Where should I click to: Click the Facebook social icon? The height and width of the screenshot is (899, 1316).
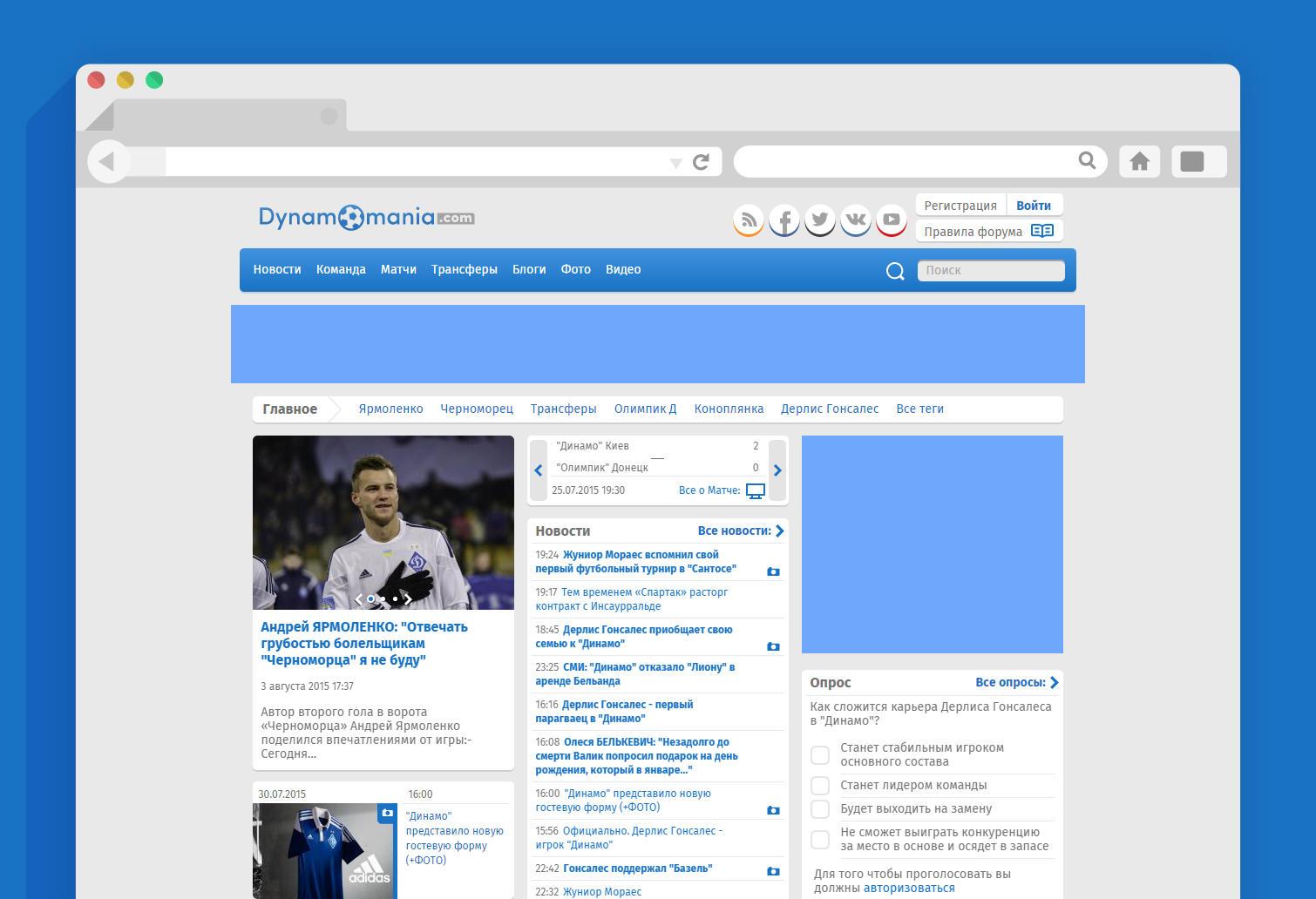click(784, 220)
